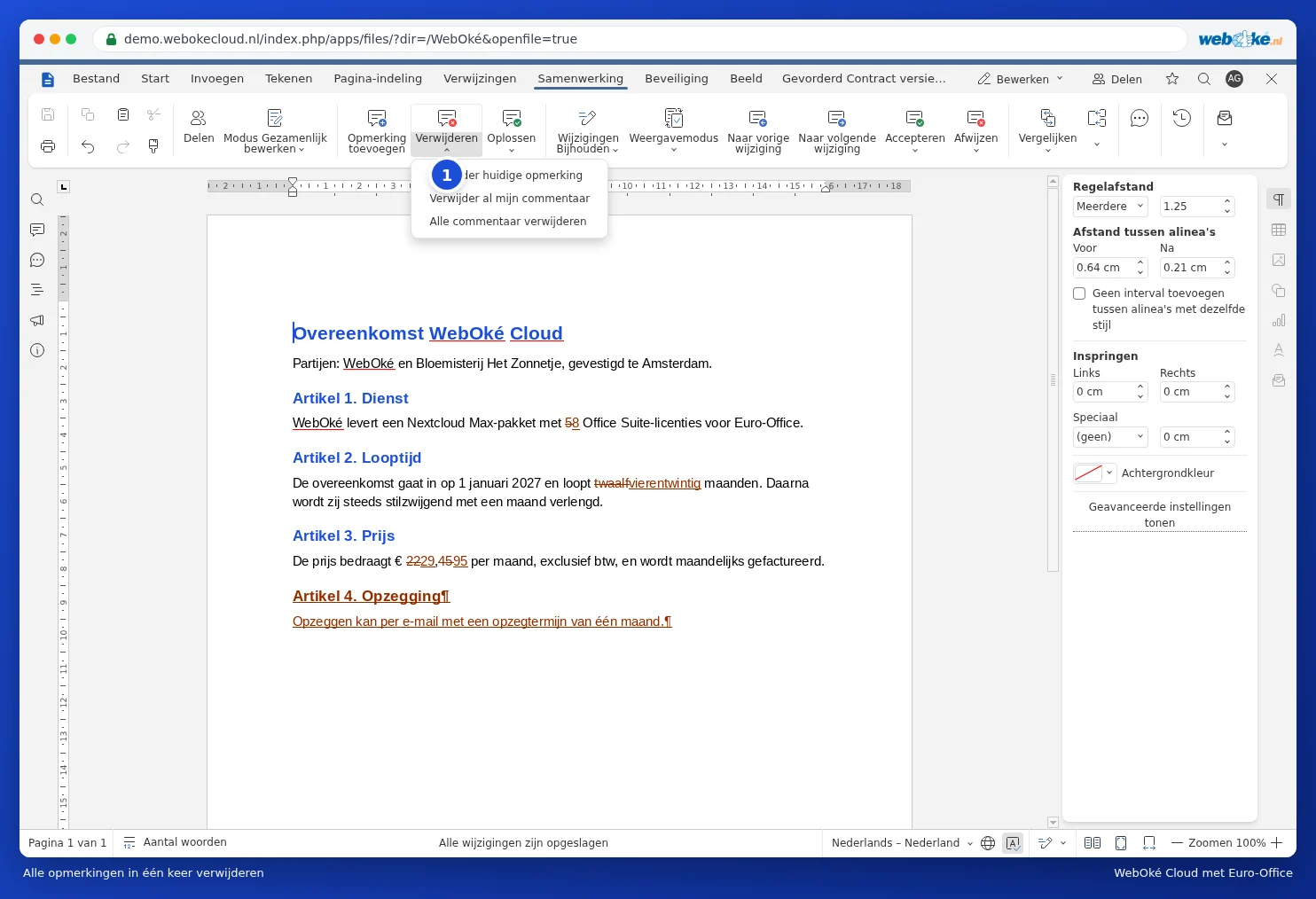Open table settings icon in right sidebar
The image size is (1316, 899).
tap(1279, 230)
